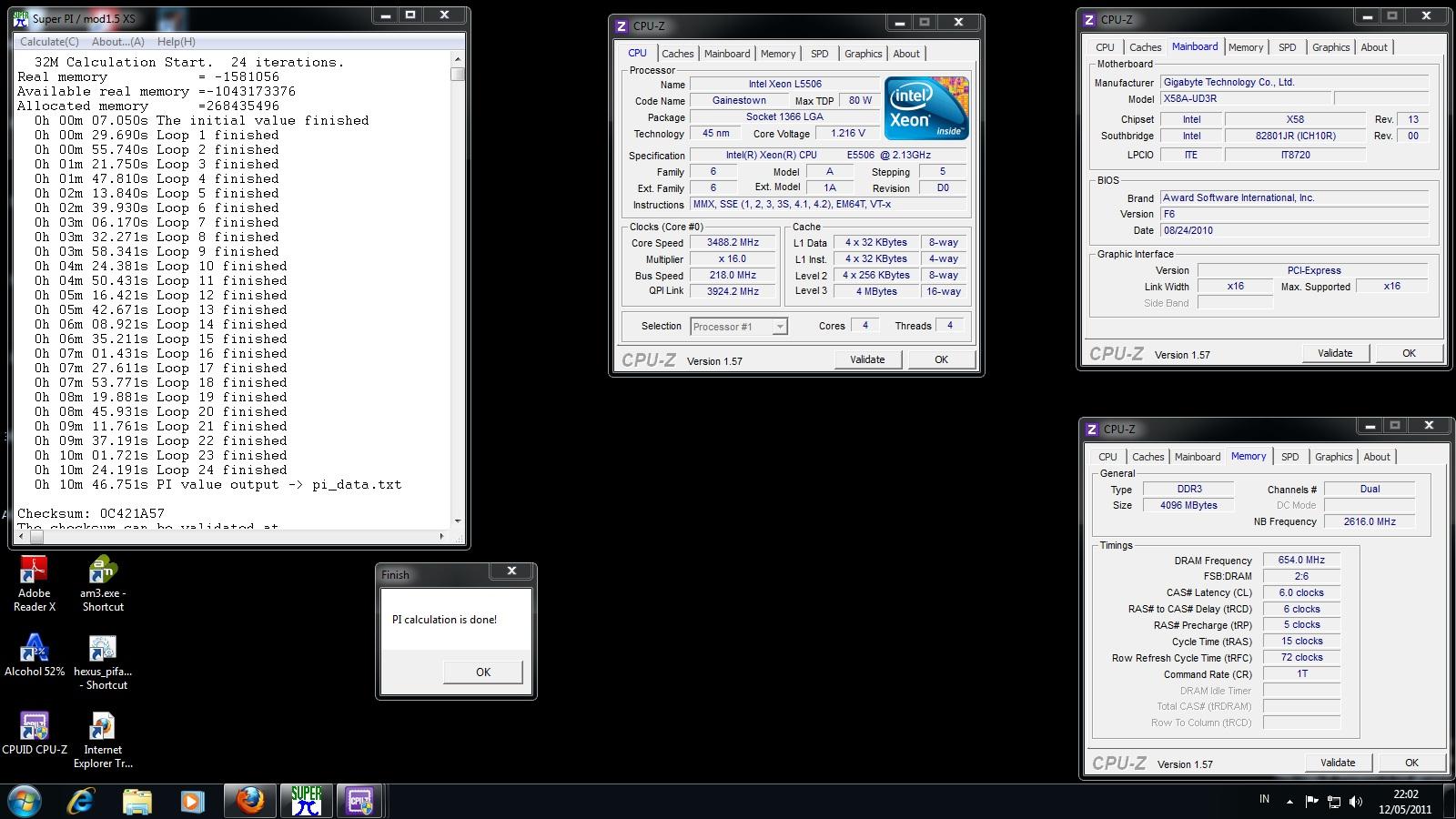Open Help(H) menu in Super PI
Image resolution: width=1456 pixels, height=819 pixels.
(x=177, y=42)
